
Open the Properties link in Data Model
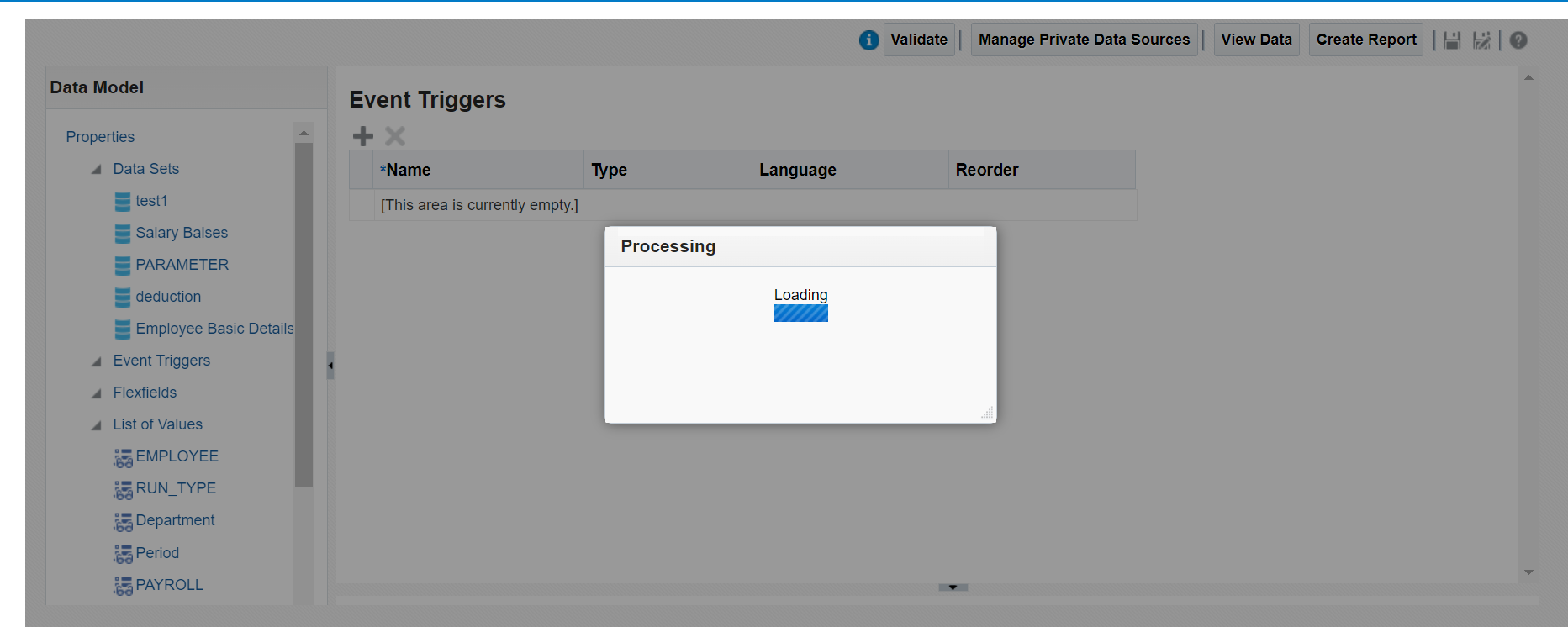[x=100, y=137]
